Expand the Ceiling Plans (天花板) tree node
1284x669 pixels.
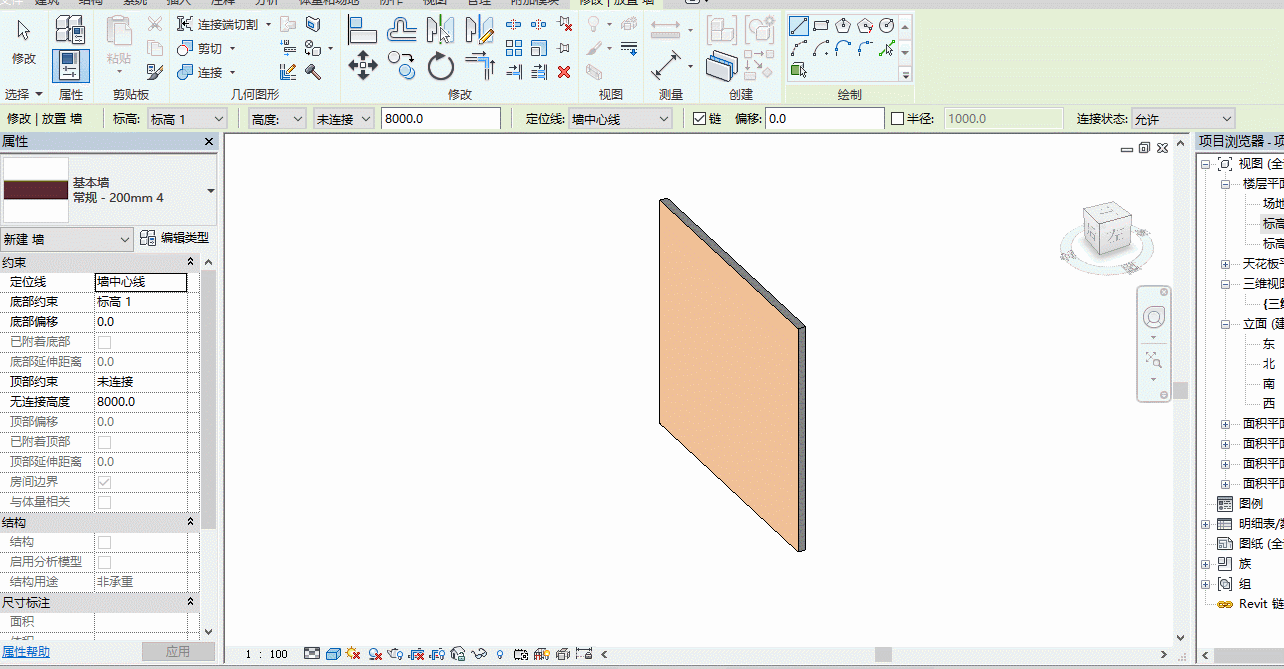(x=1226, y=264)
